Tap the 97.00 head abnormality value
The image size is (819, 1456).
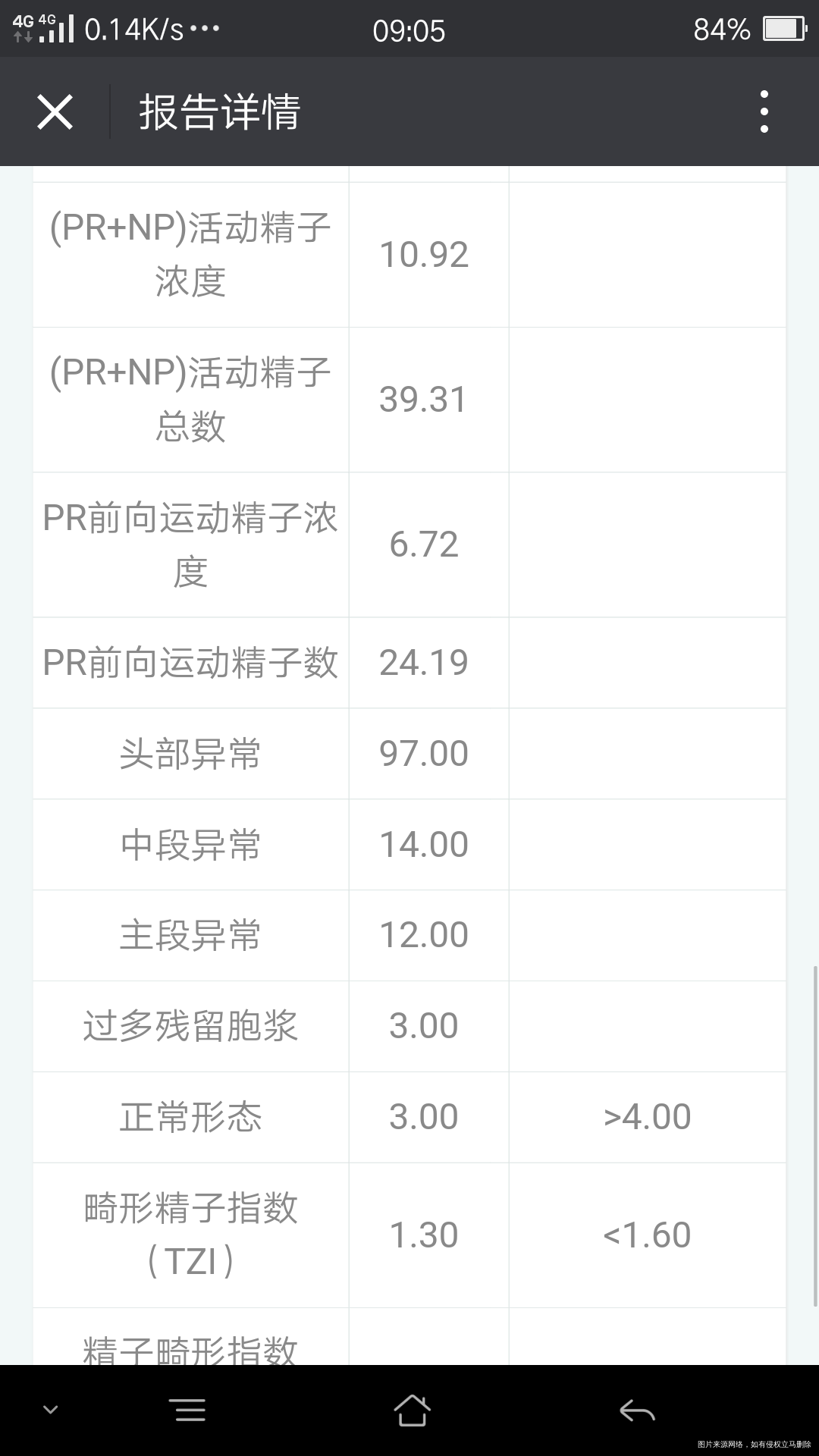pyautogui.click(x=424, y=754)
